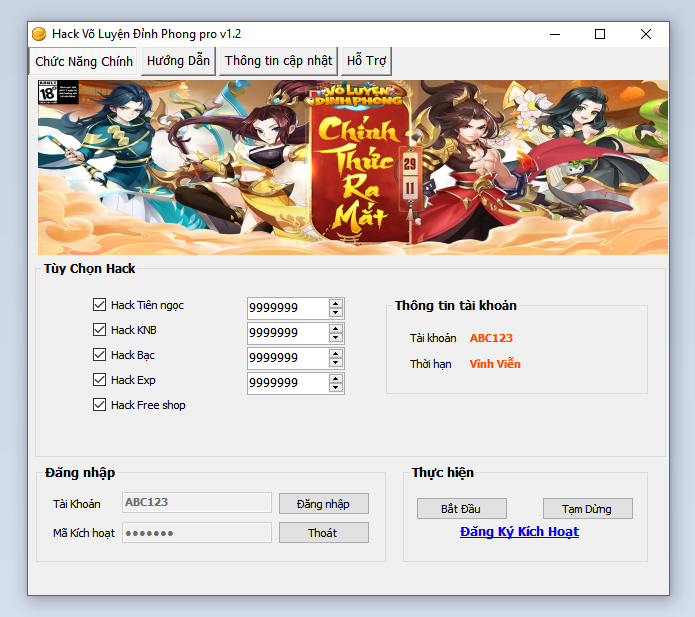Decrease Hack KNB value with down arrow
The image size is (695, 617).
coord(336,338)
